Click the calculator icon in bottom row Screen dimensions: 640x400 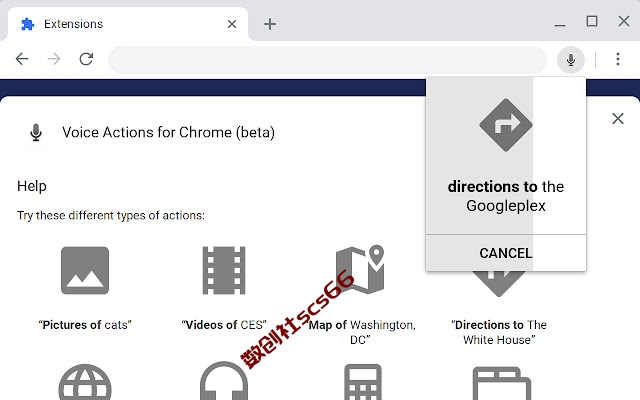point(363,382)
